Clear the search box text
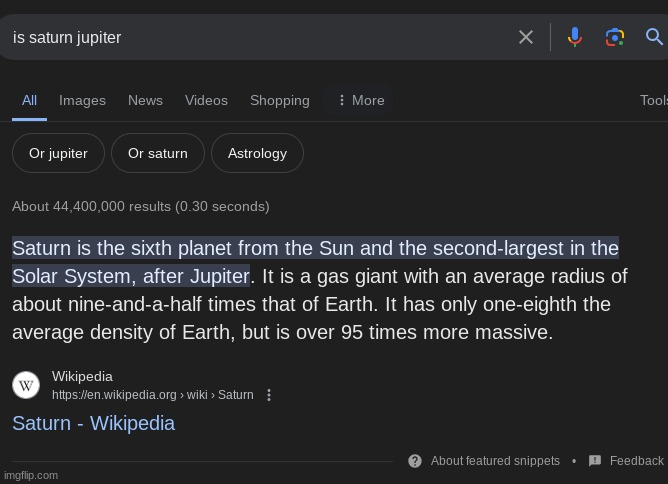 pyautogui.click(x=526, y=37)
